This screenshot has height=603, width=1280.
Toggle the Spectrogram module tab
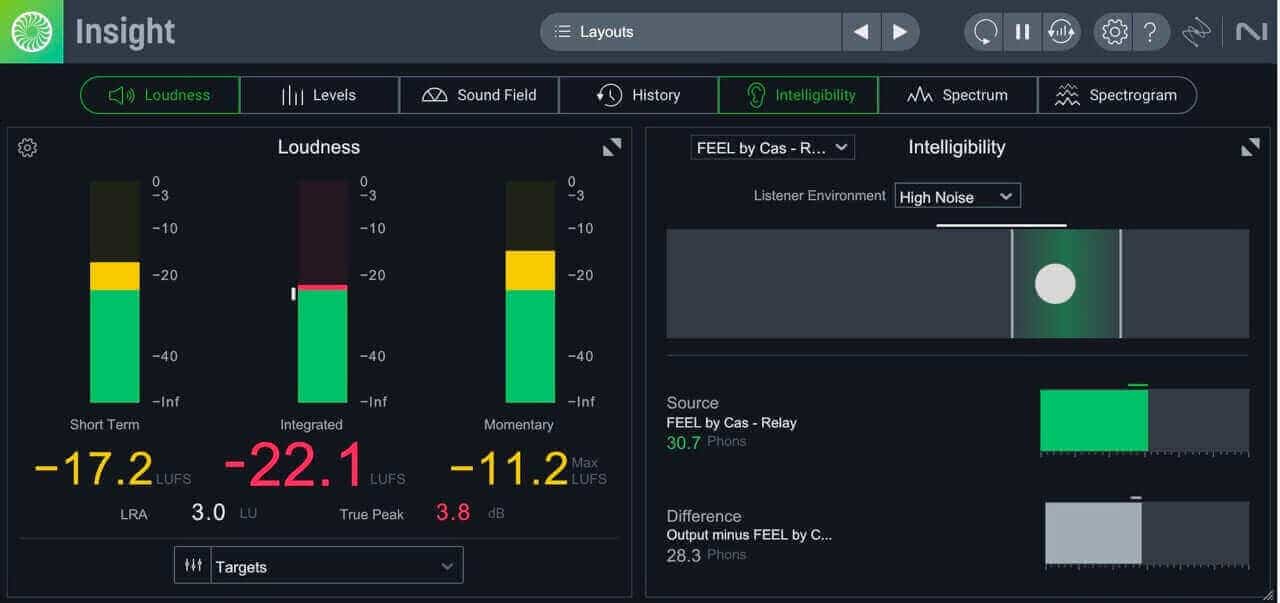pyautogui.click(x=1117, y=95)
